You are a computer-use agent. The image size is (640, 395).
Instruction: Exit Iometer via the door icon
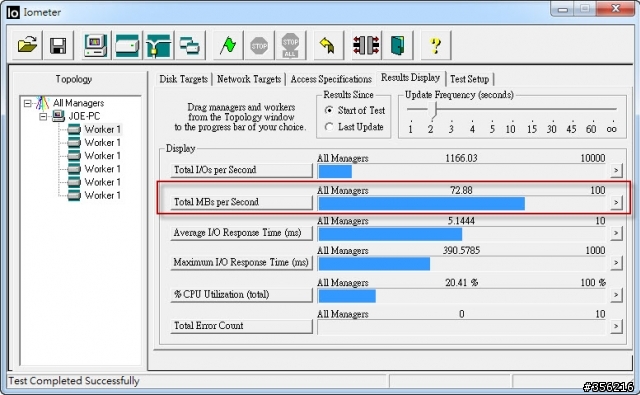[397, 45]
